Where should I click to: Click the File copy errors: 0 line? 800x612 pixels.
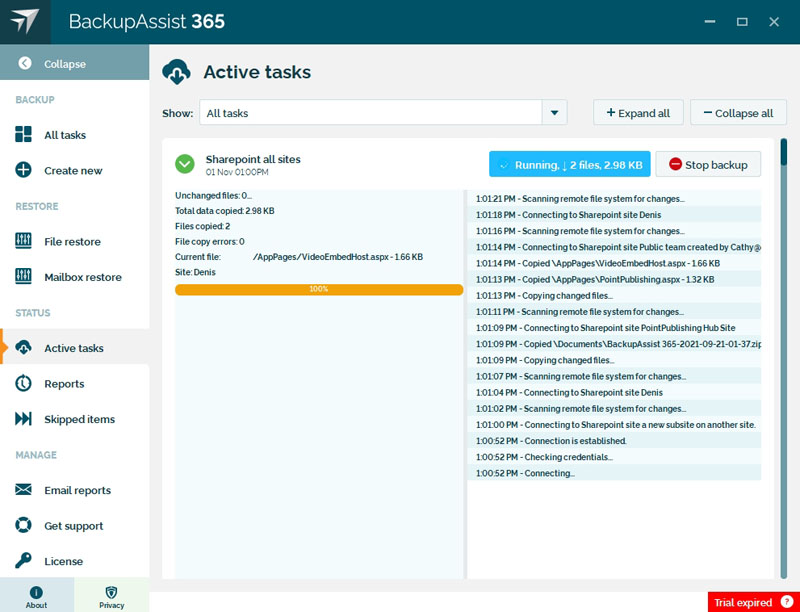pyautogui.click(x=210, y=241)
